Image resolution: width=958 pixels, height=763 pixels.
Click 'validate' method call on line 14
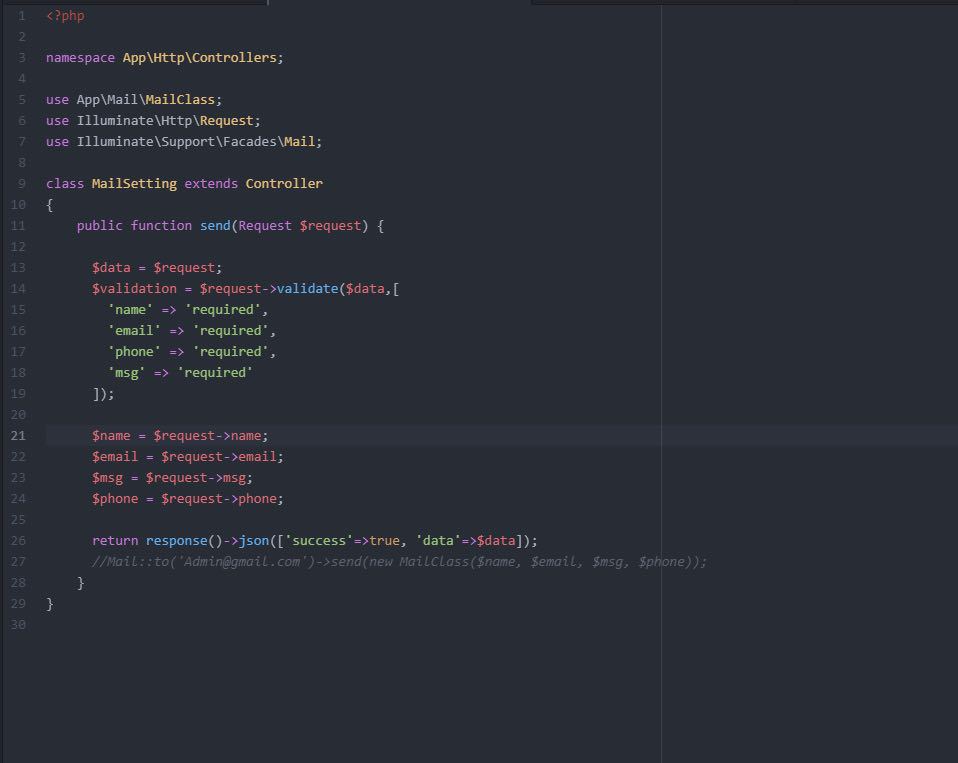tap(307, 289)
